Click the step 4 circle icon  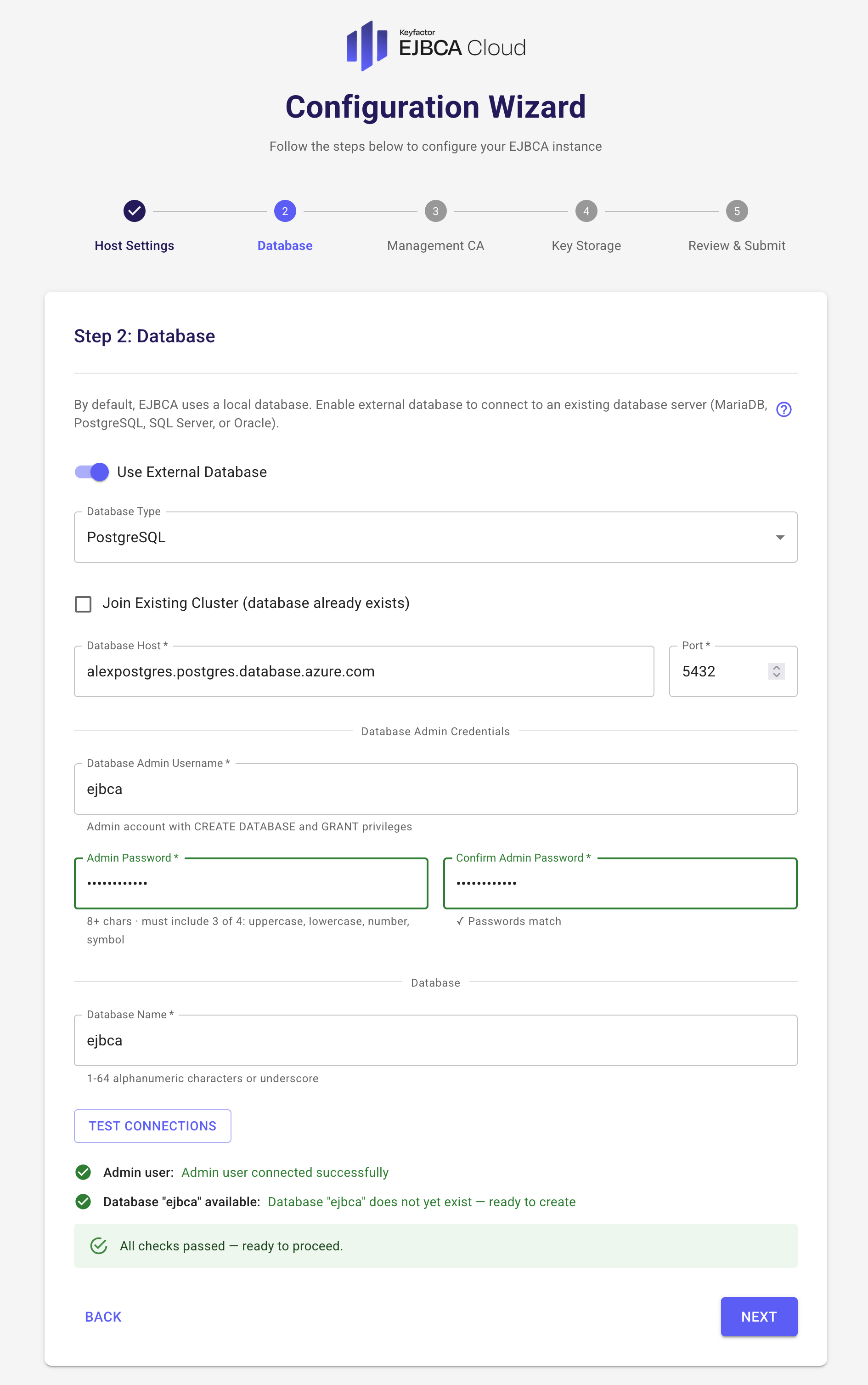click(586, 211)
